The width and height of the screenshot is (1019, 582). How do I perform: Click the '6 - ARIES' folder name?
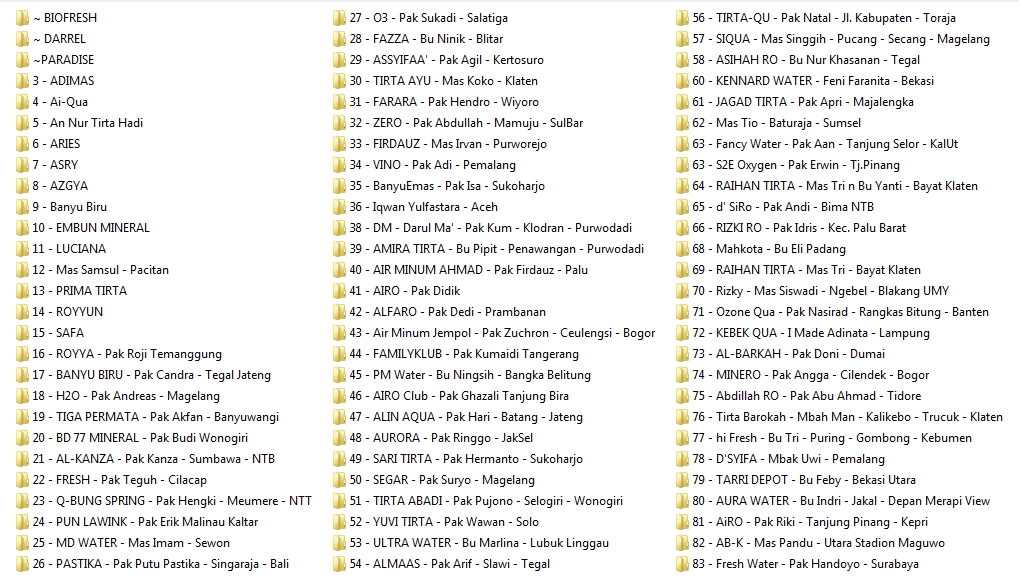[57, 144]
